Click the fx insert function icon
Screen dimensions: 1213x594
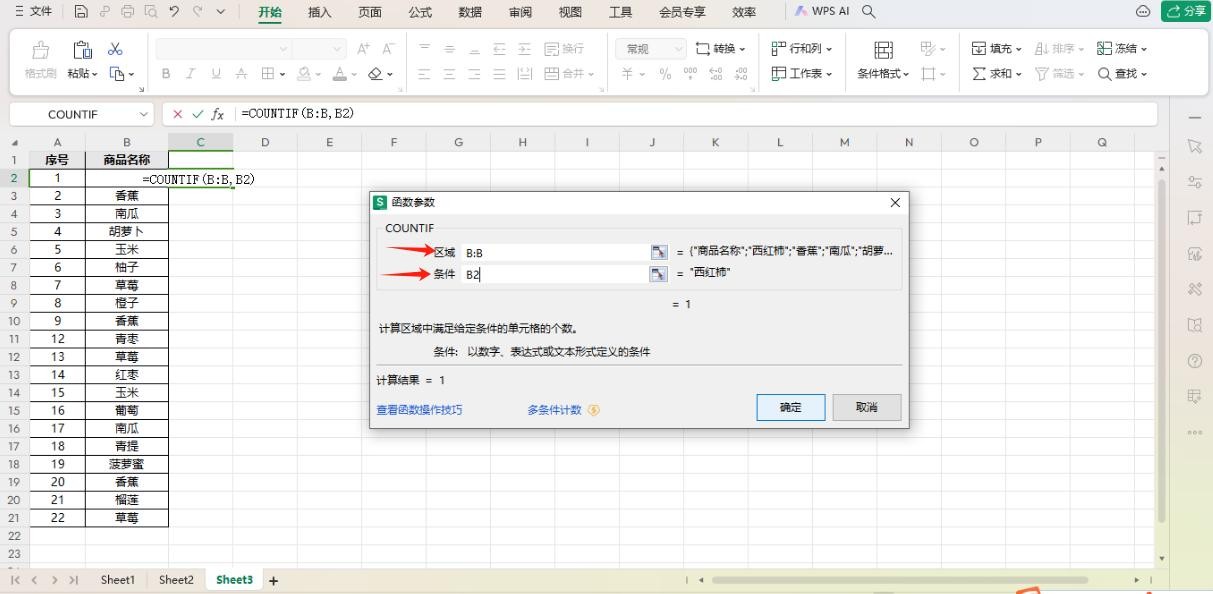217,114
